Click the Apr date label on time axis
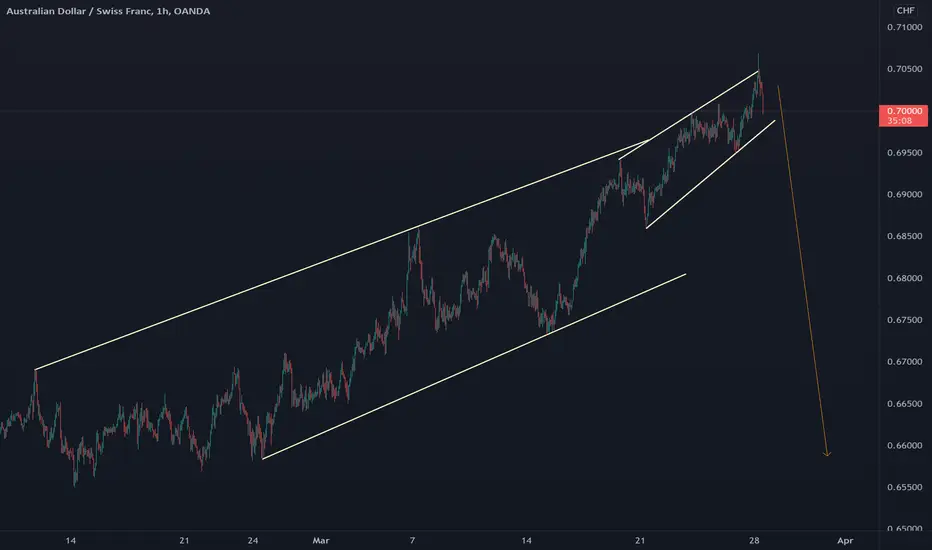Screen dimensions: 932x550 (845, 540)
